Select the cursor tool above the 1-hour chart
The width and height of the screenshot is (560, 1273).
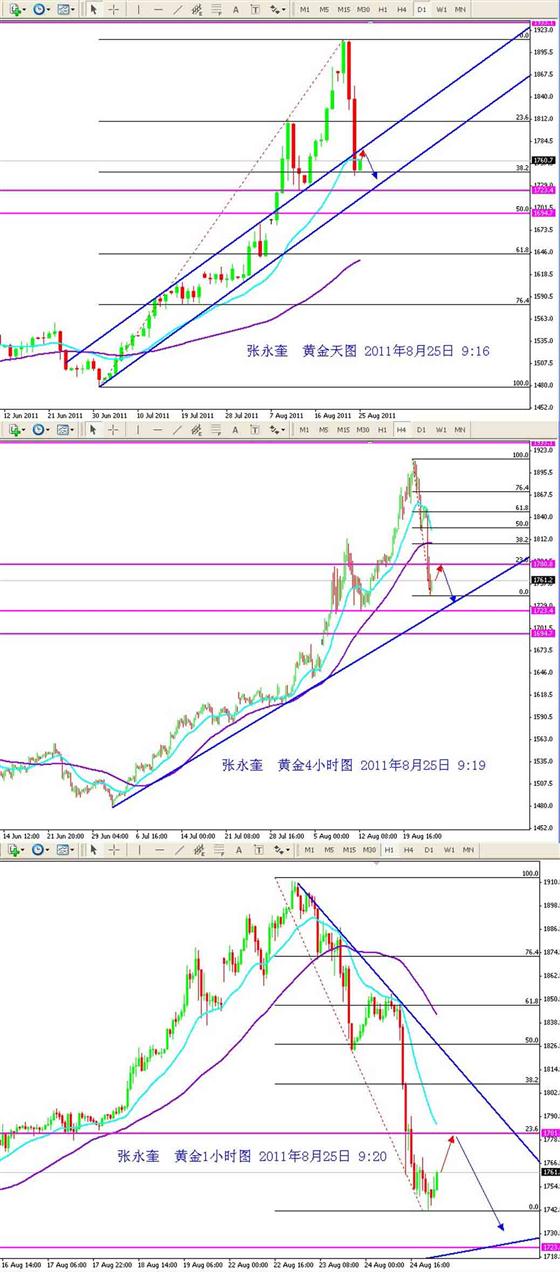click(94, 849)
